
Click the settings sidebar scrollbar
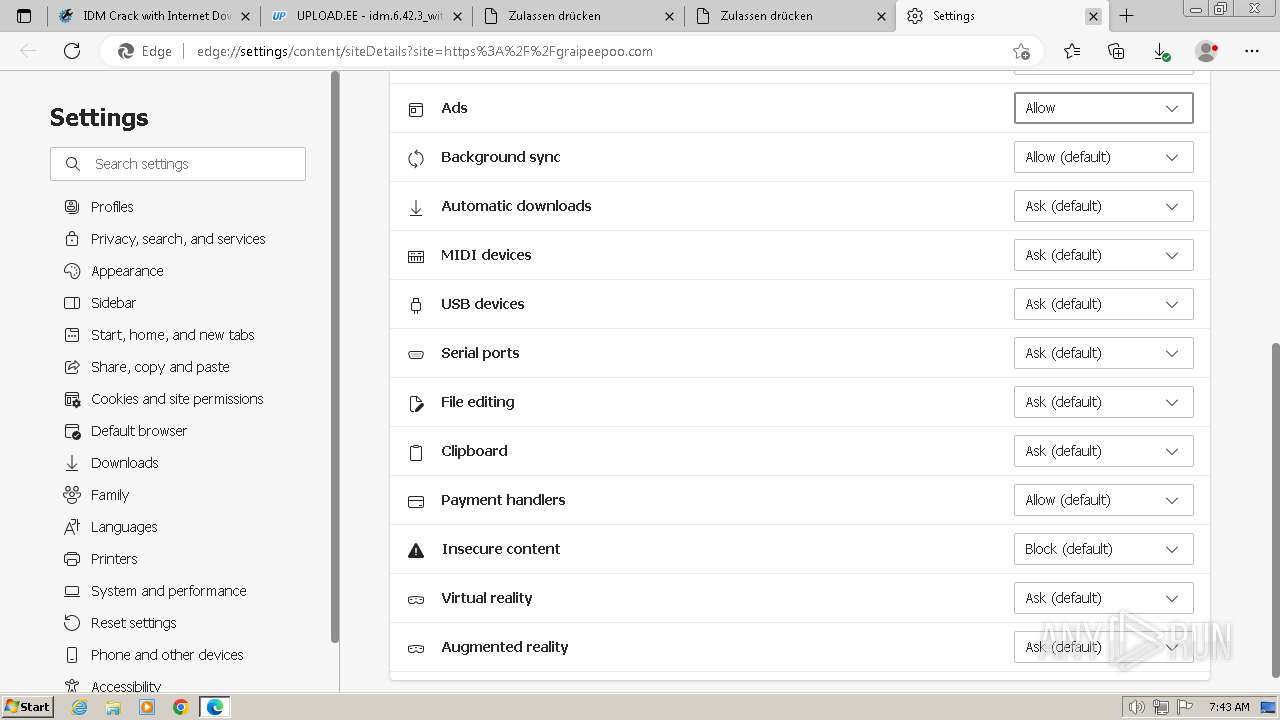335,357
